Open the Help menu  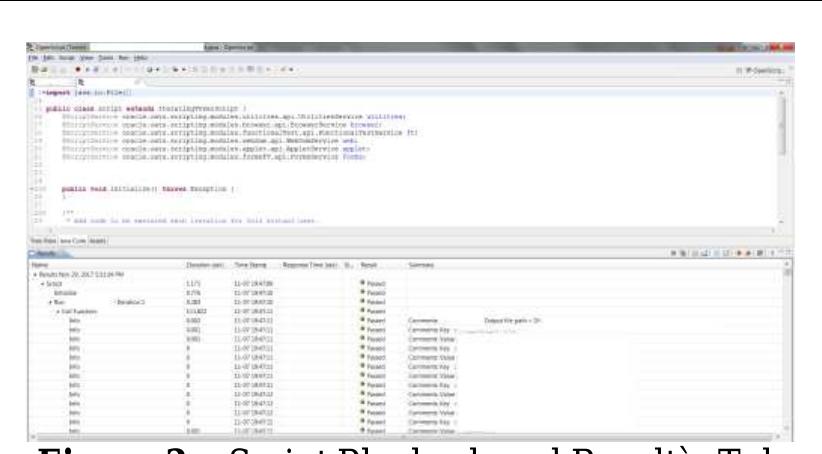click(x=140, y=58)
